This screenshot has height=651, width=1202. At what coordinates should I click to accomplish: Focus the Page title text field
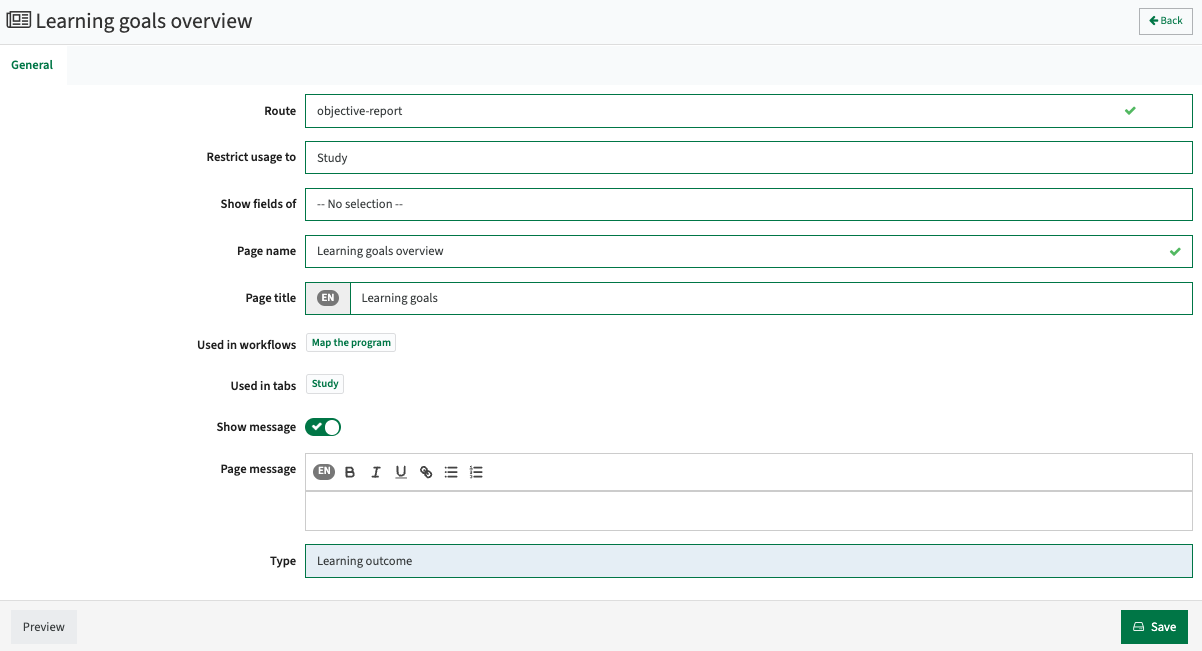771,298
